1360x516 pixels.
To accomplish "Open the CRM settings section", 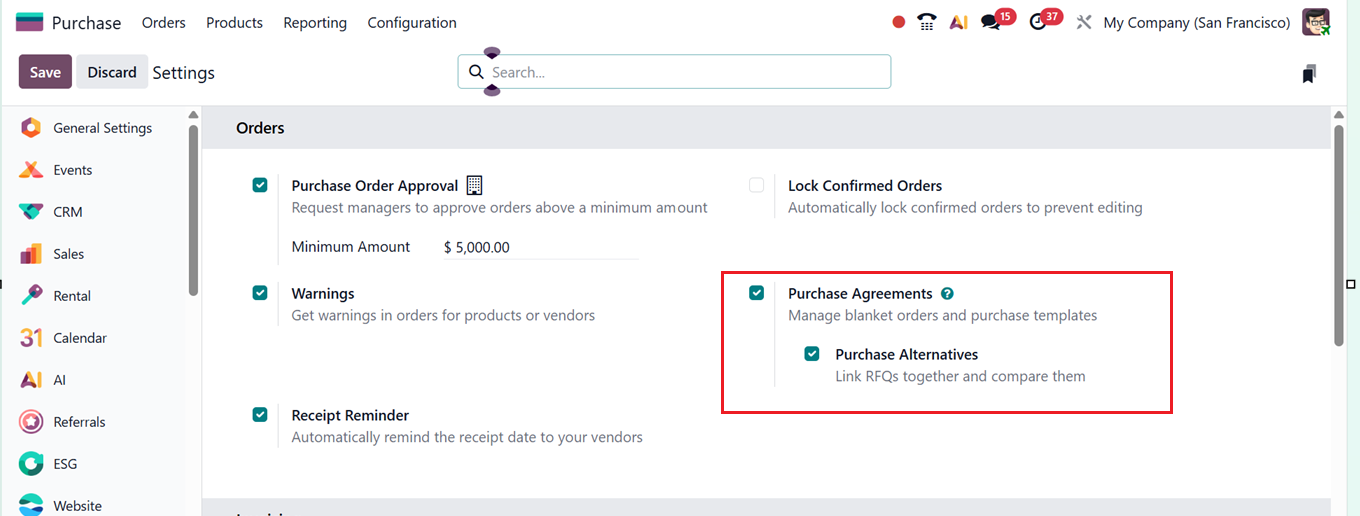I will point(68,212).
